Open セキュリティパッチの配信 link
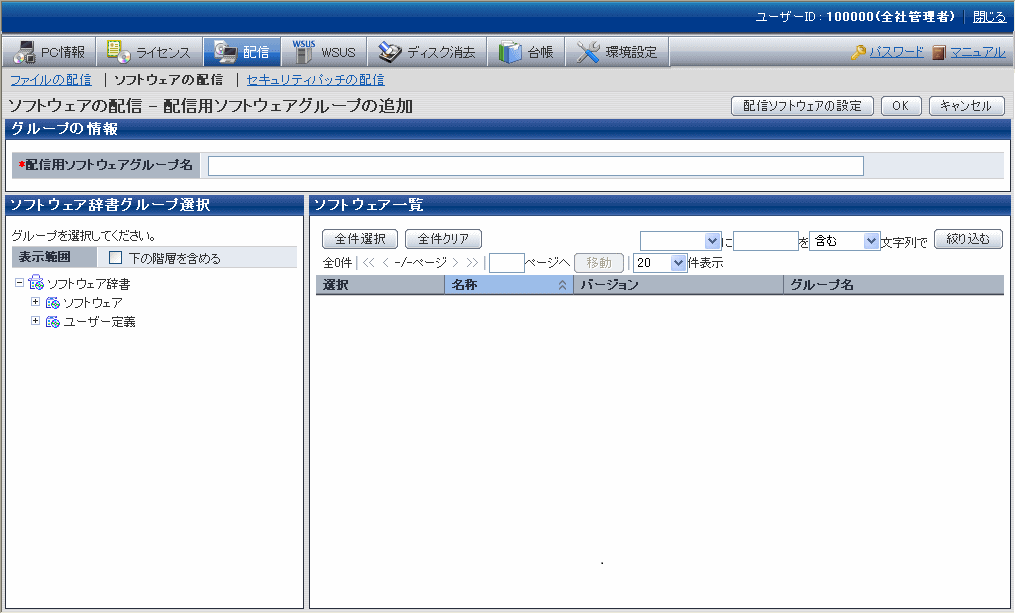Screen dimensions: 1015x613 pos(315,80)
